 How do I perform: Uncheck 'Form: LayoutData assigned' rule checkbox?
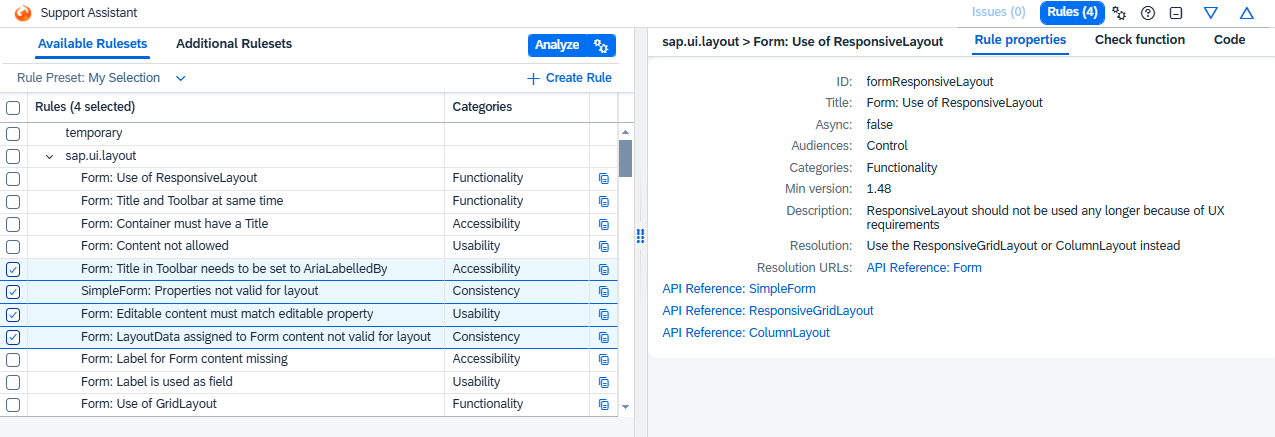pos(13,337)
